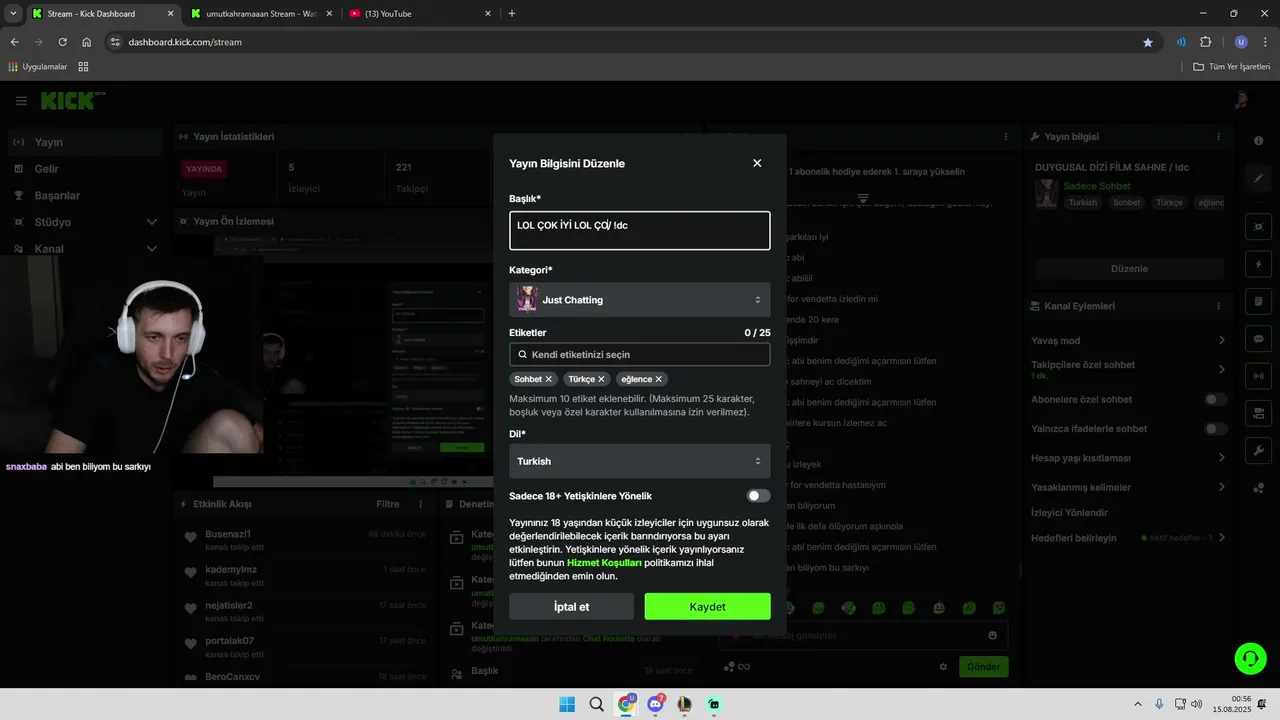The width and height of the screenshot is (1280, 720).
Task: Go to Chrome home page
Action: coord(87,42)
